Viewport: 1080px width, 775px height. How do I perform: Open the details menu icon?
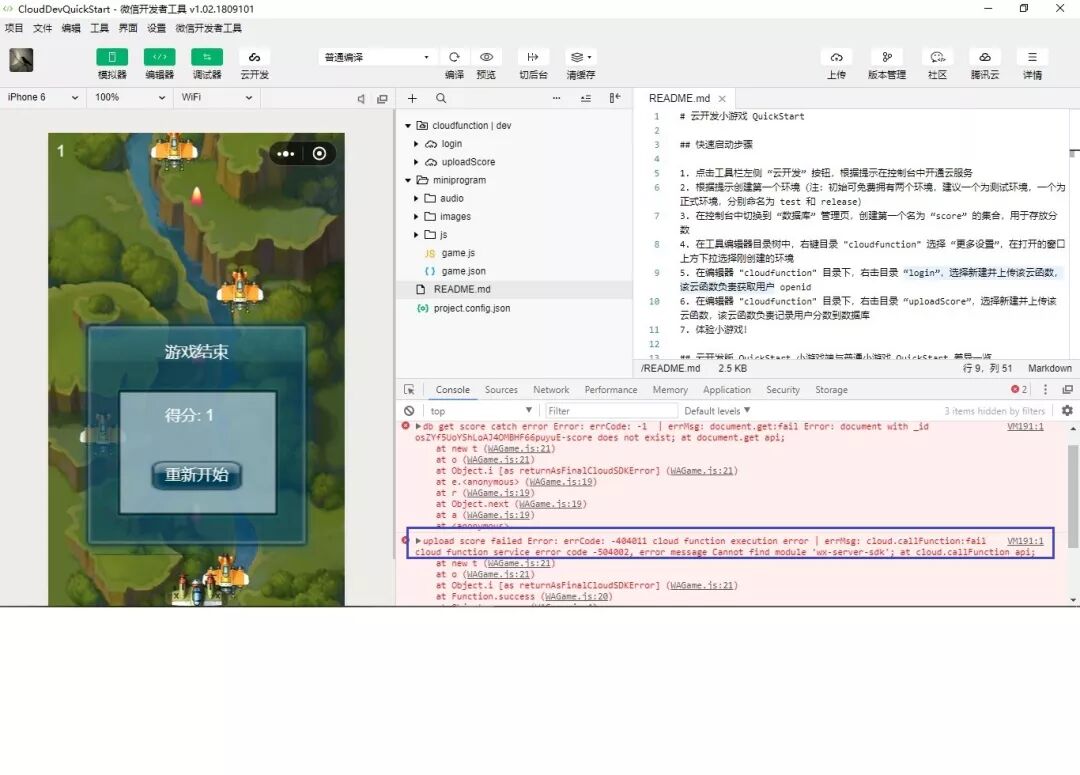pyautogui.click(x=1032, y=57)
